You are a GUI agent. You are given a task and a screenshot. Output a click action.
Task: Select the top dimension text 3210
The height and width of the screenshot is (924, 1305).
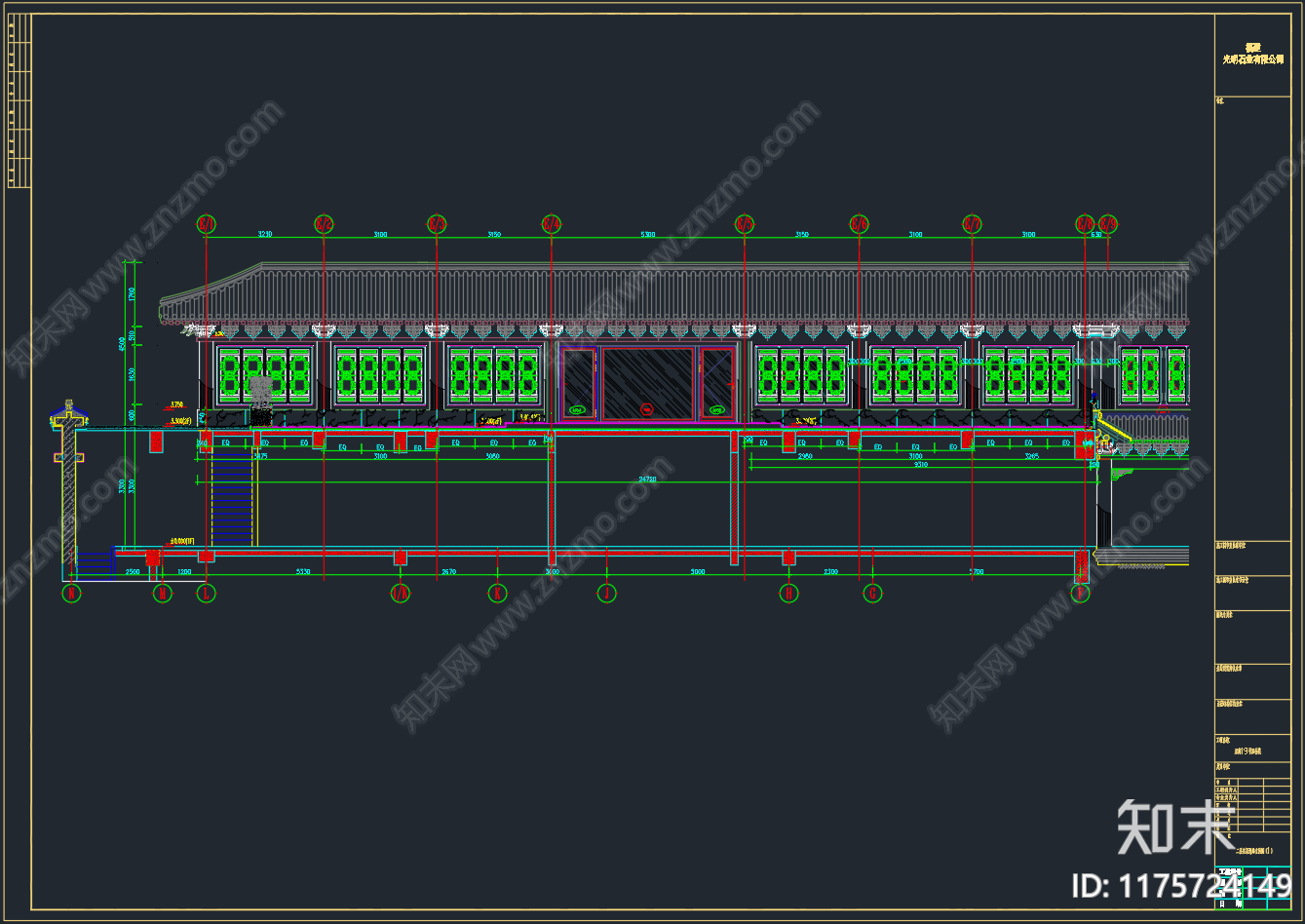click(x=264, y=234)
